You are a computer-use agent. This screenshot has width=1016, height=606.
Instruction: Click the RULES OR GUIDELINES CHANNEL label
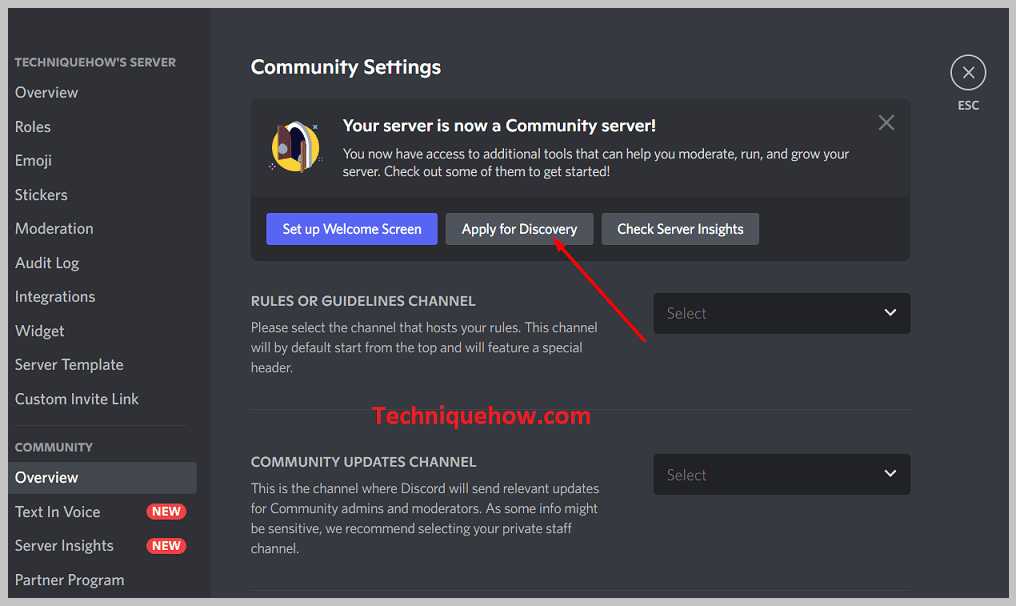coord(363,301)
